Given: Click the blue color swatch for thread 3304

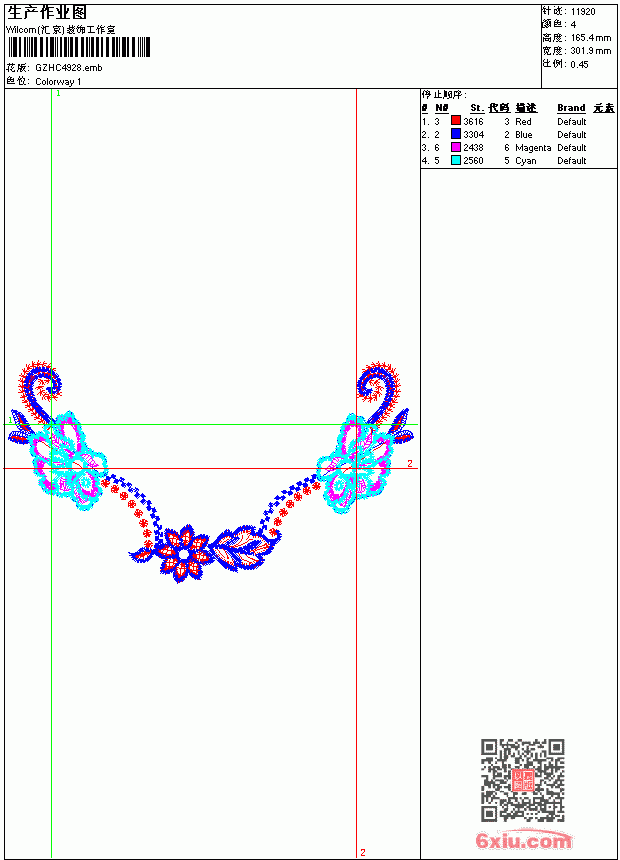Looking at the screenshot, I should pos(455,134).
